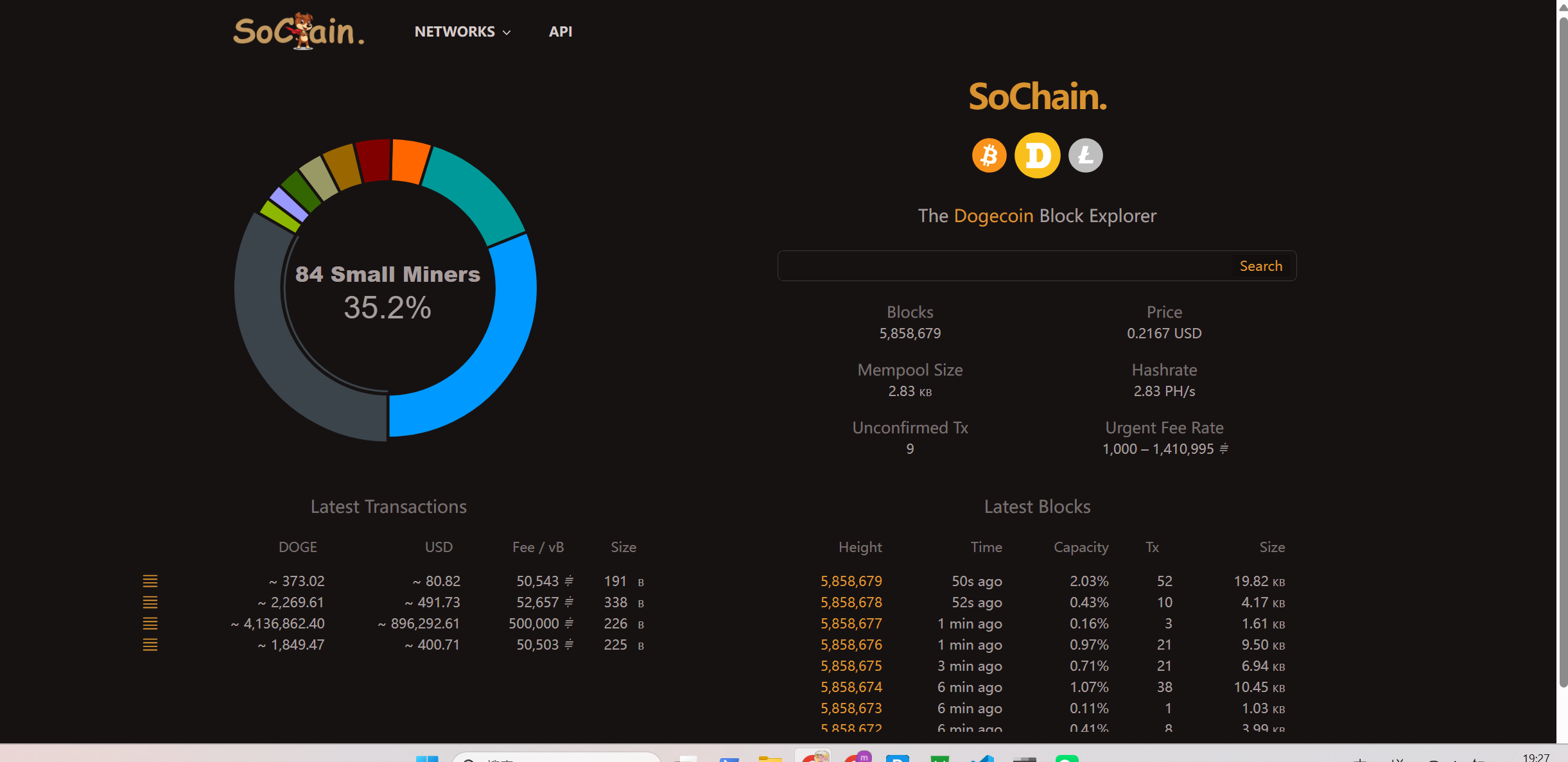Click the Hashrate value 2.83 PH/s

(x=1164, y=391)
